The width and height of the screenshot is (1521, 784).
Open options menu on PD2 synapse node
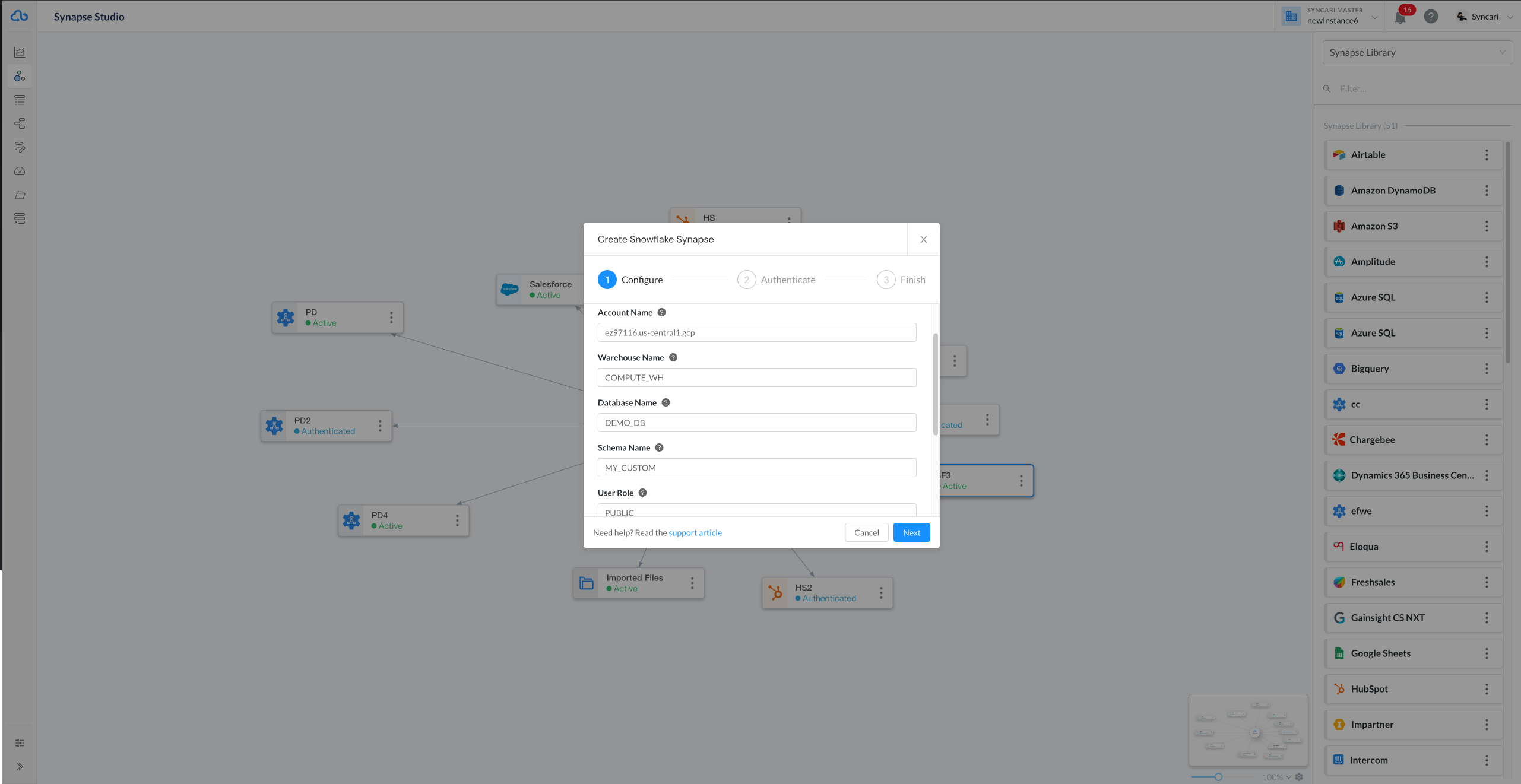click(x=380, y=426)
